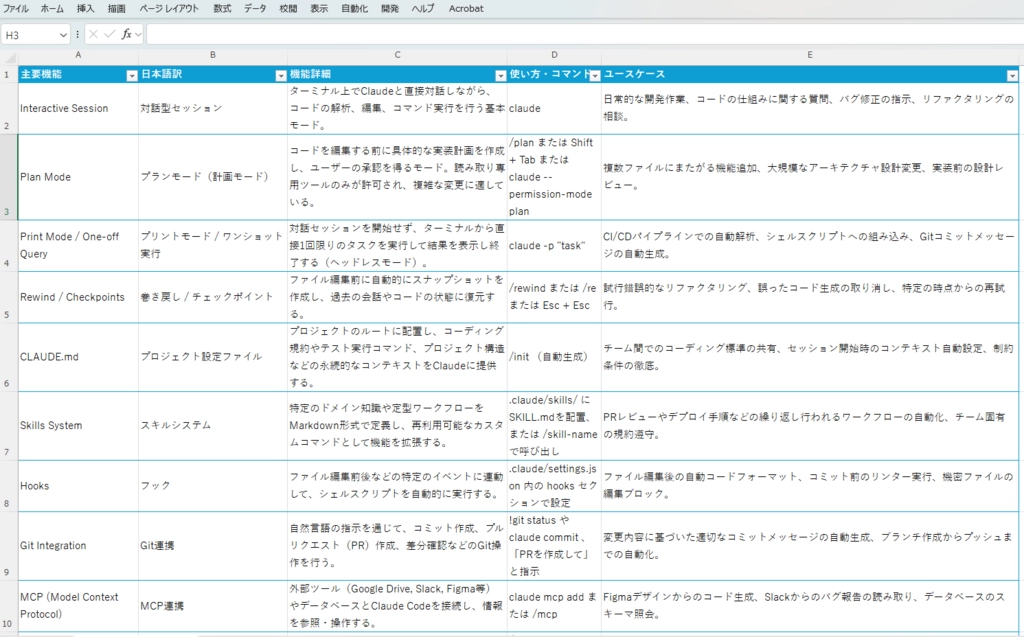Click the Hooks cell
Screen dimensions: 1024x637
tap(78, 485)
